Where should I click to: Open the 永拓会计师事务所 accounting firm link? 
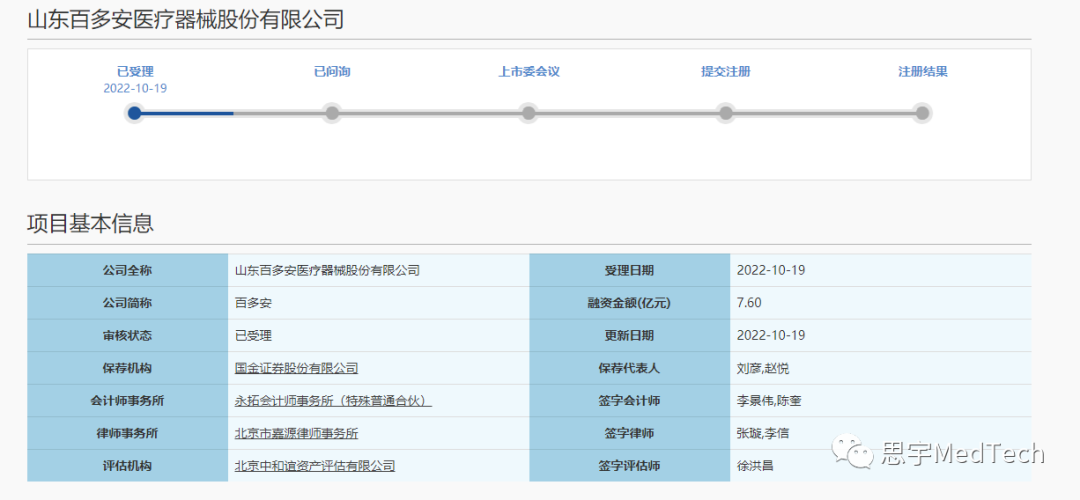pos(333,401)
